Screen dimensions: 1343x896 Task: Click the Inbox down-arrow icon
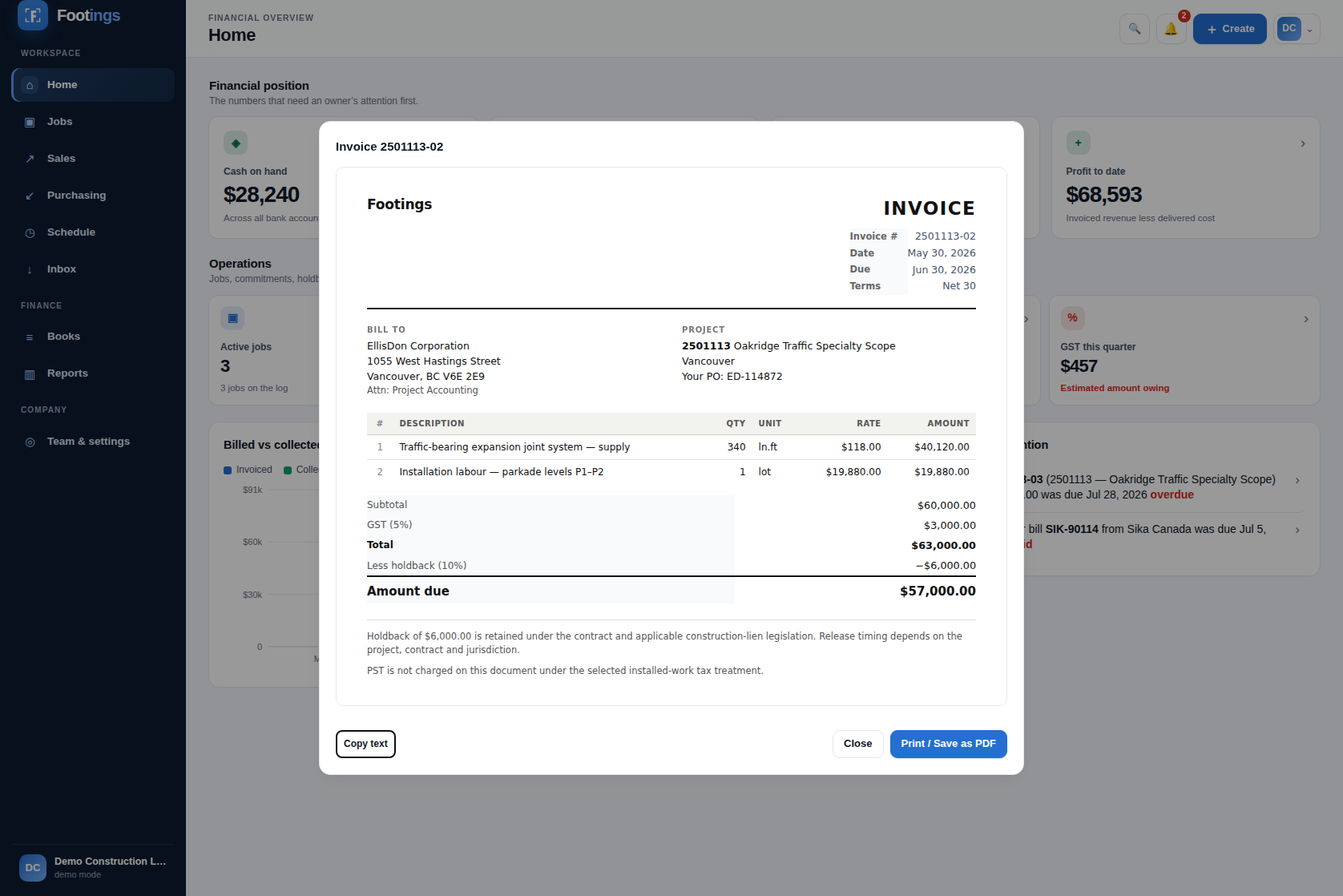click(x=30, y=269)
